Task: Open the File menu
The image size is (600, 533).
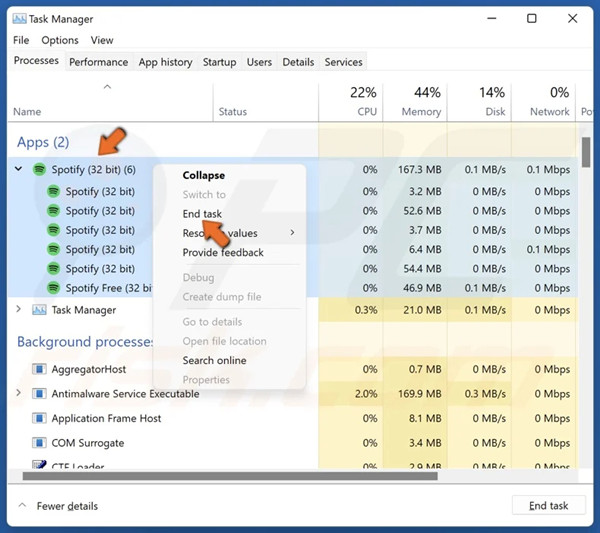Action: coord(21,40)
